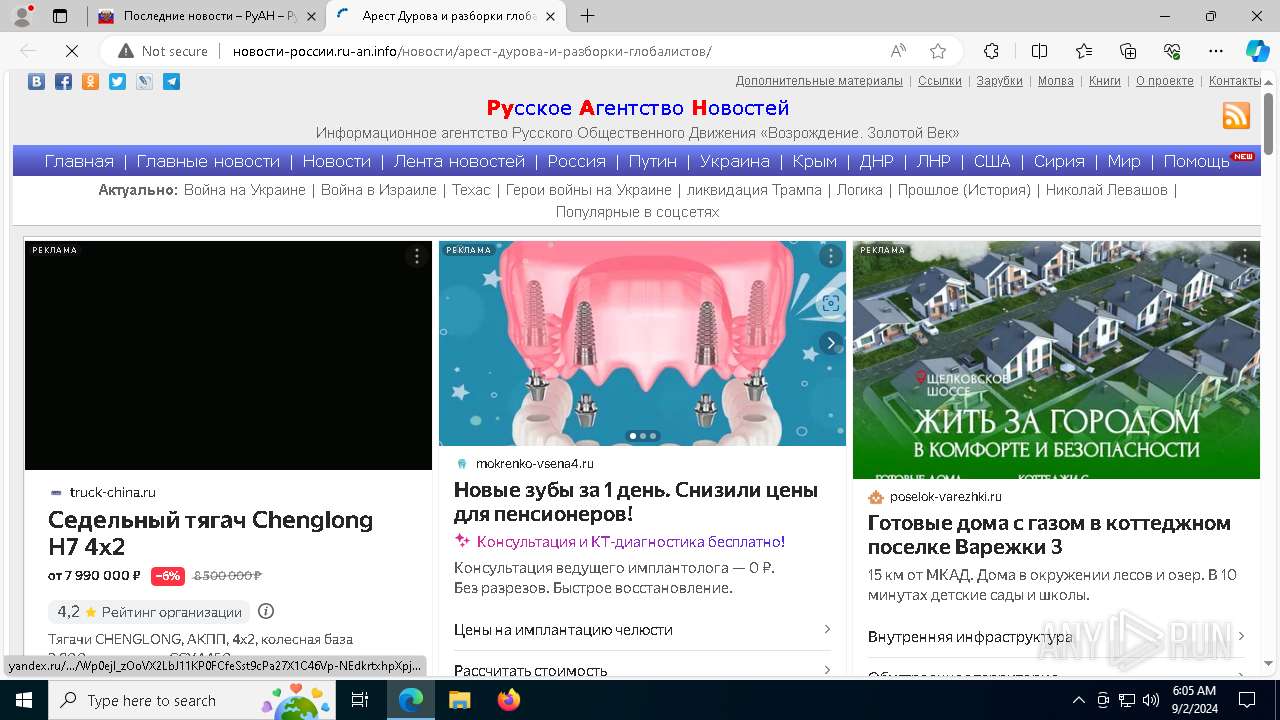
Task: Share page via VKontakte icon
Action: pos(36,82)
